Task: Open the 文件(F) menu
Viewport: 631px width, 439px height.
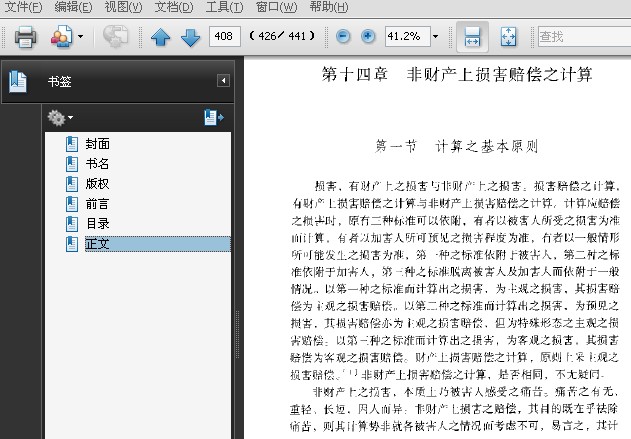Action: [x=23, y=7]
